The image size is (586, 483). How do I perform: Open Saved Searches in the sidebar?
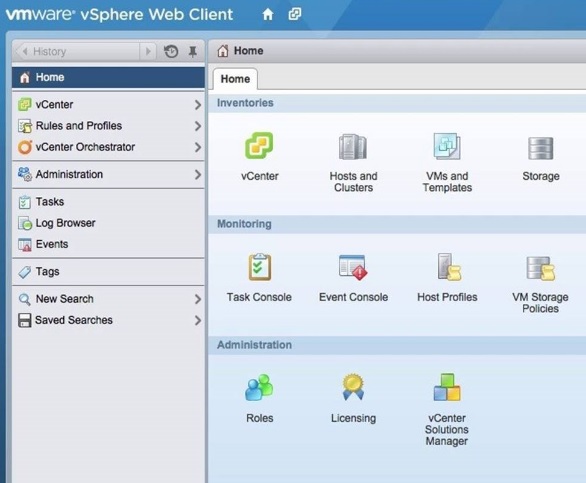[108, 320]
